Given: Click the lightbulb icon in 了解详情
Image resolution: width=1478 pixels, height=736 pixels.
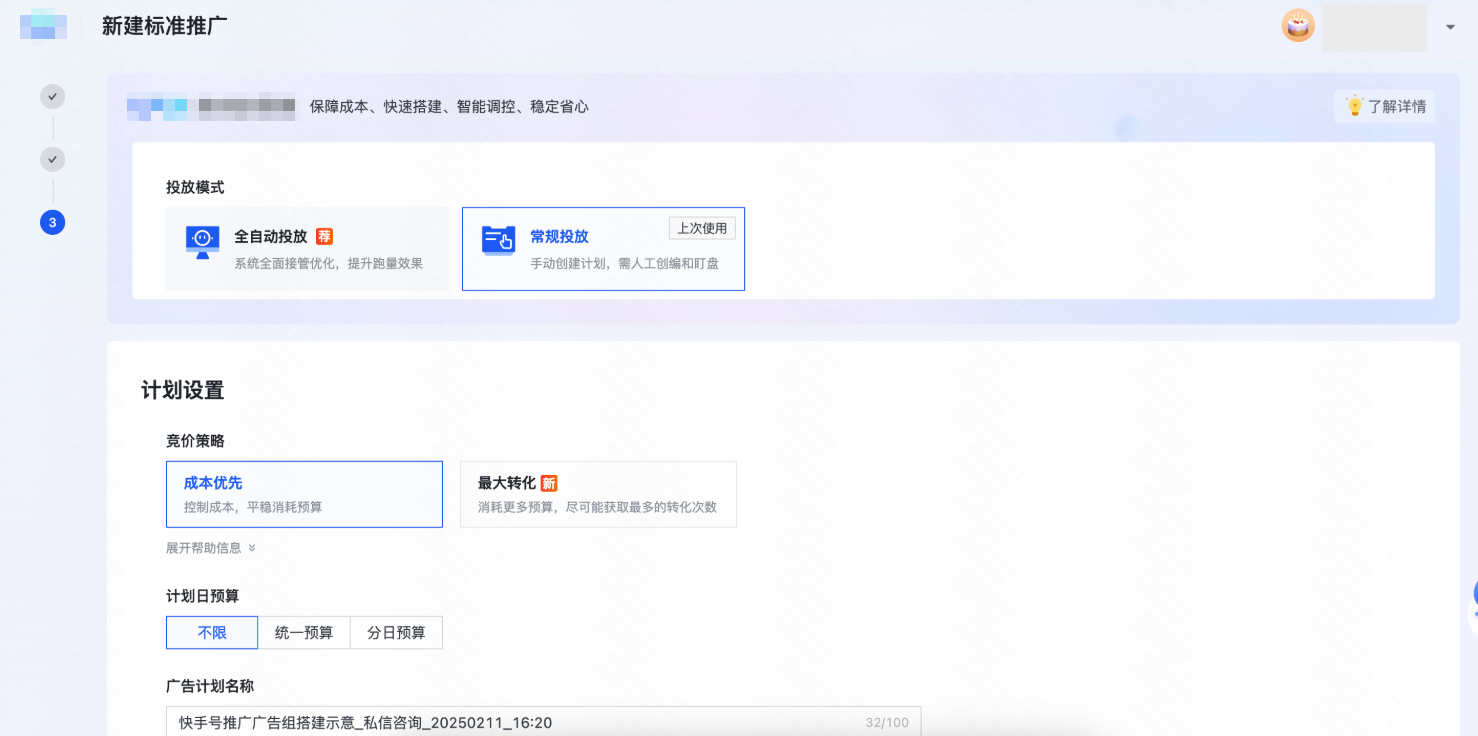Looking at the screenshot, I should [1355, 106].
